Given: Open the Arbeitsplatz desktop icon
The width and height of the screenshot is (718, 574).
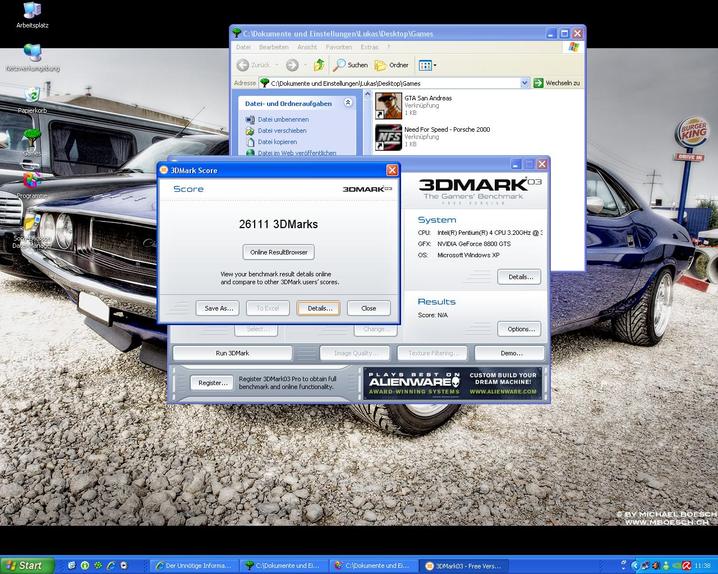Looking at the screenshot, I should (x=32, y=12).
